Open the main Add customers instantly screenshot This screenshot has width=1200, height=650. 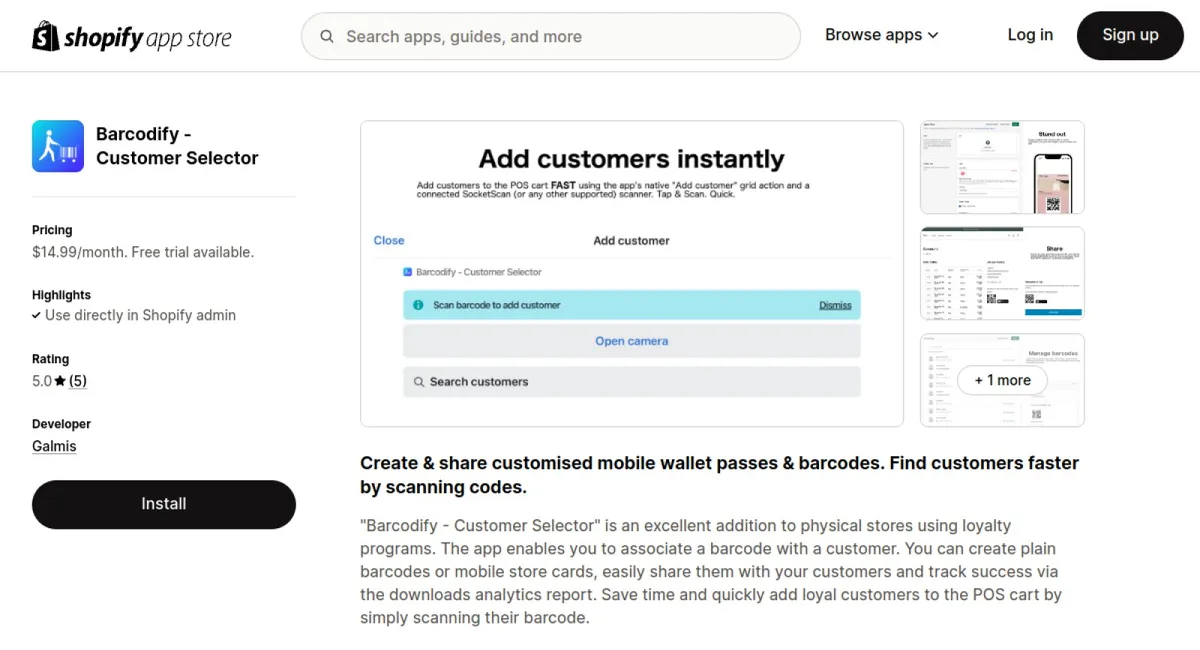632,274
